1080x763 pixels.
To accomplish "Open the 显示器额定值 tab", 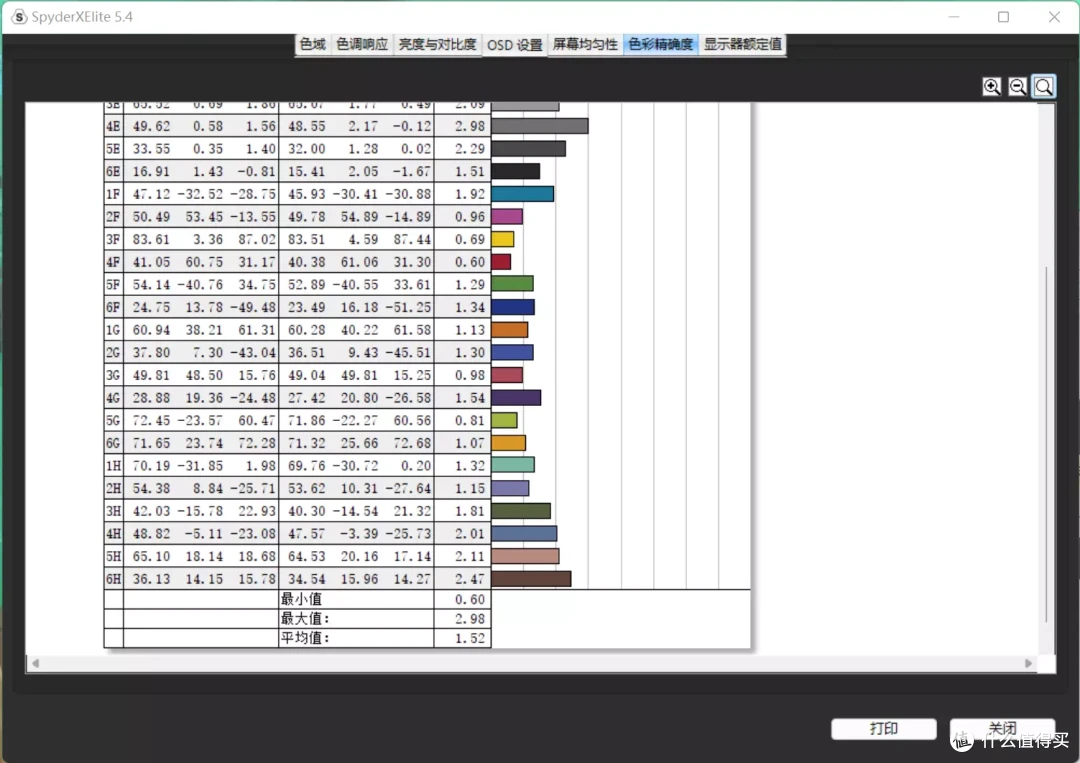I will [742, 45].
